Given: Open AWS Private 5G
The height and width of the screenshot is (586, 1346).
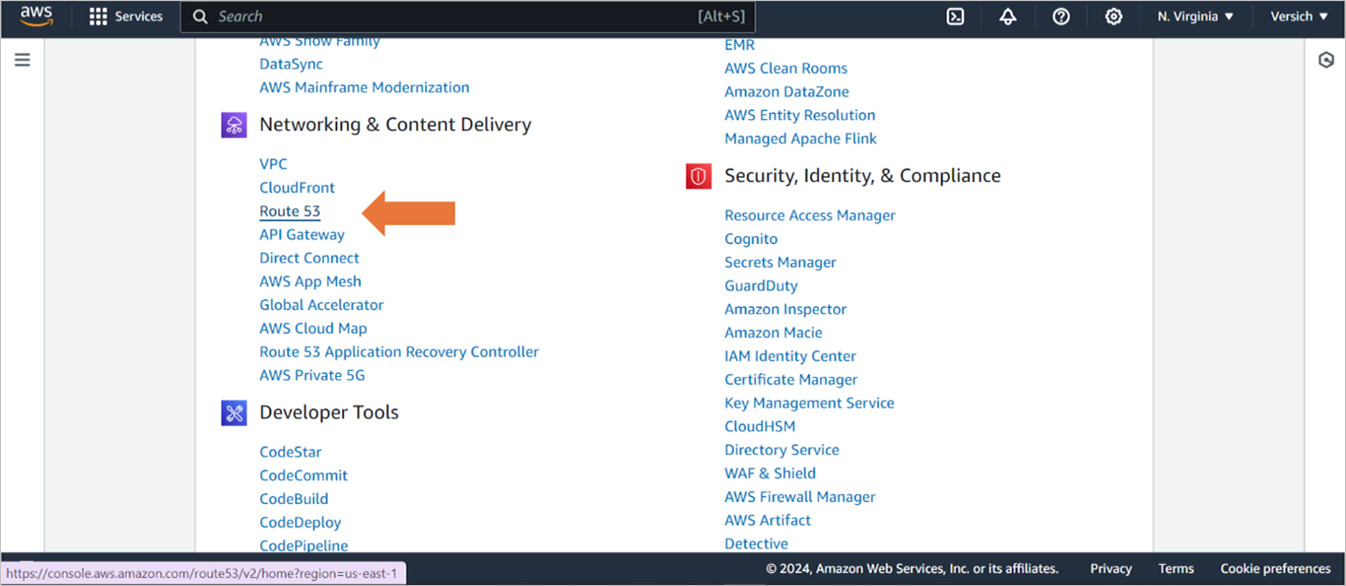Looking at the screenshot, I should (x=312, y=376).
